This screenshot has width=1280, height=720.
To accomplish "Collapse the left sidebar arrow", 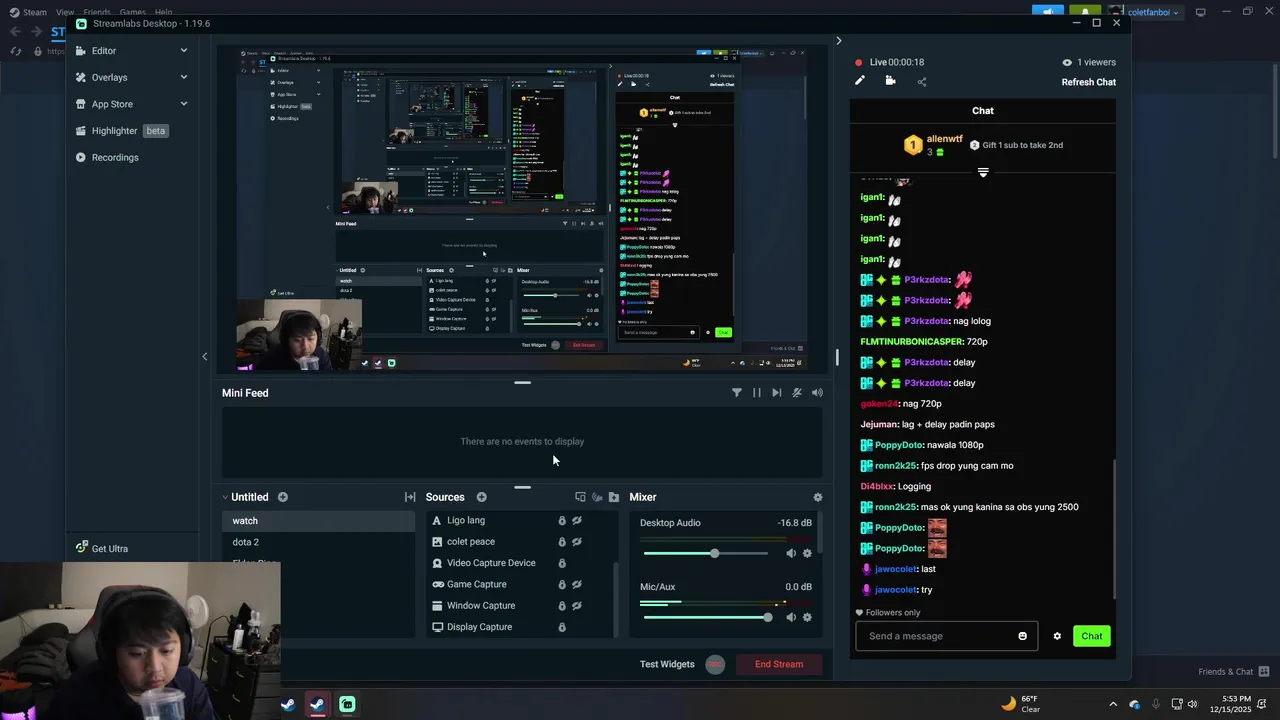I will click(x=205, y=357).
